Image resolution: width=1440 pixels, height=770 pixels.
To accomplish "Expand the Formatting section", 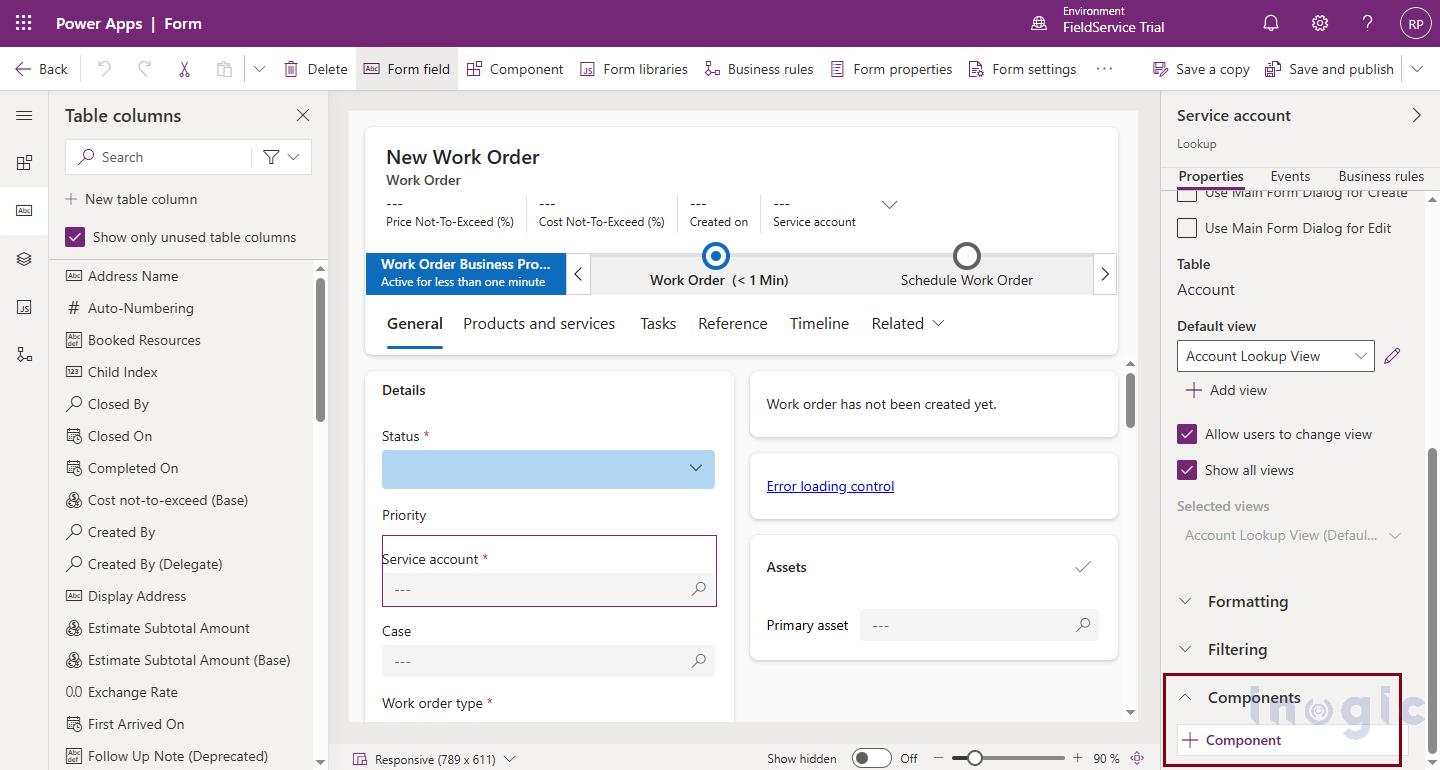I will 1234,601.
